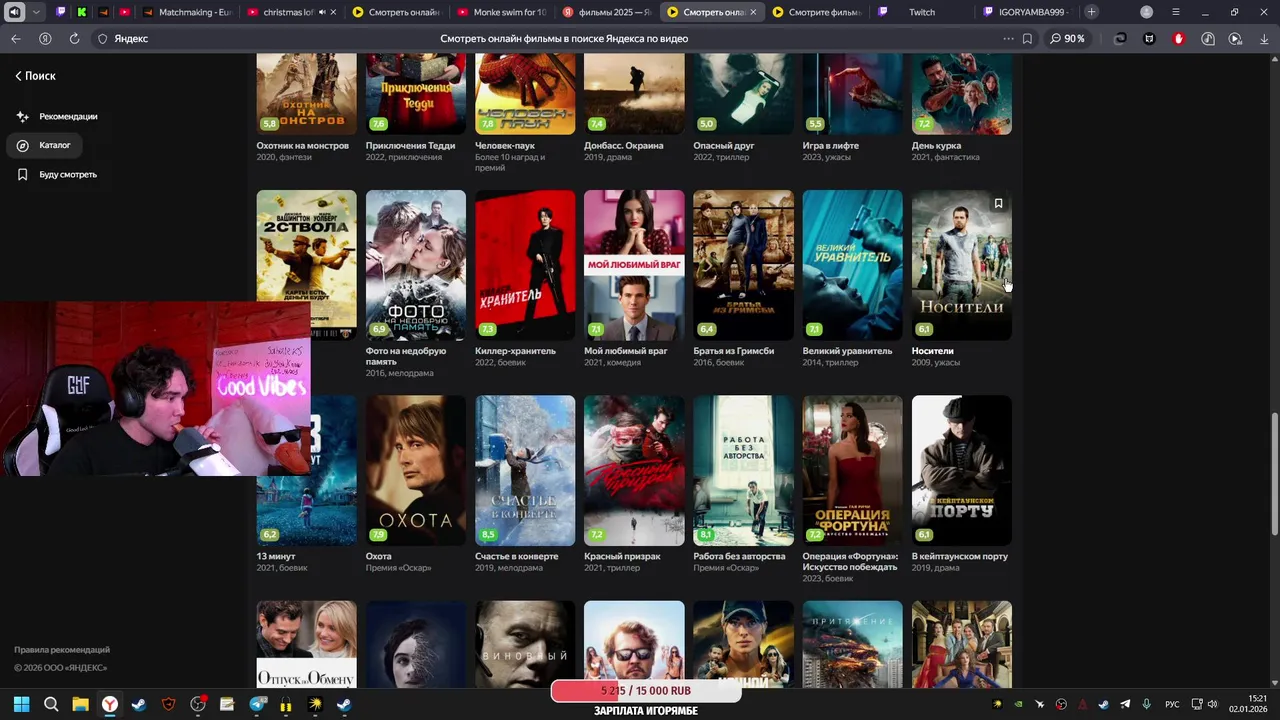Mute the christmas lofi tab speaker
Viewport: 1280px width, 720px height.
[322, 12]
